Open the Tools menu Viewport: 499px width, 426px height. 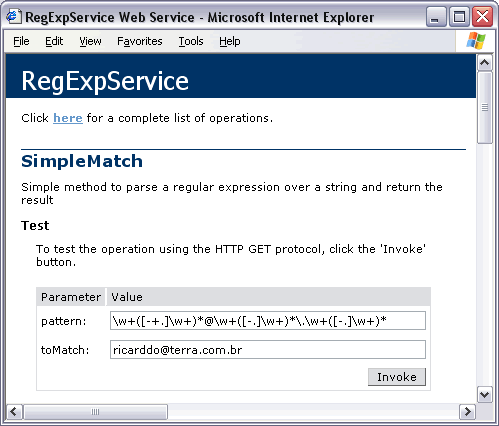click(191, 41)
